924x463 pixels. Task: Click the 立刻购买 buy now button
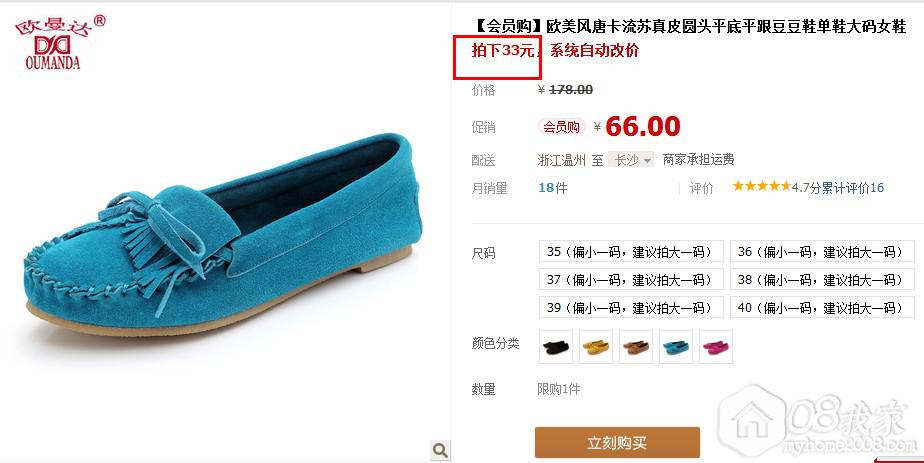coord(617,443)
